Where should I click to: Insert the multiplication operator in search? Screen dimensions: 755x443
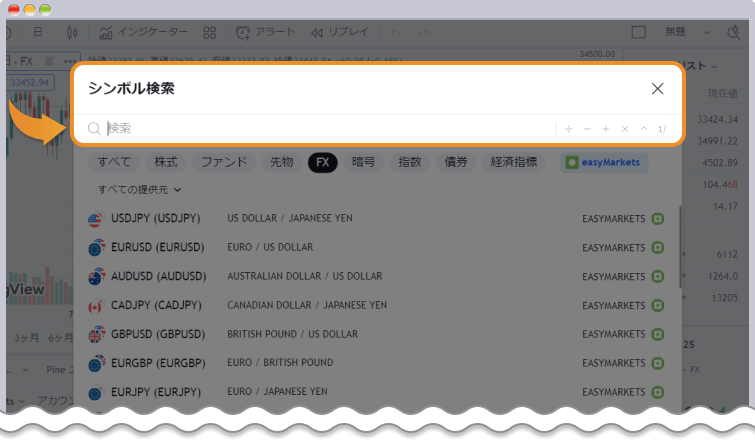click(x=625, y=129)
